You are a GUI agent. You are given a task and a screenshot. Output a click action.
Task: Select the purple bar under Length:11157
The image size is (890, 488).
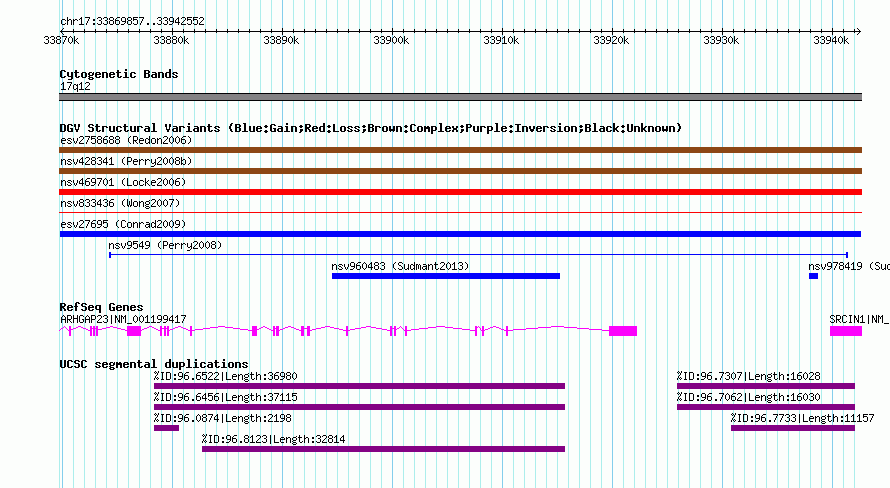click(793, 428)
